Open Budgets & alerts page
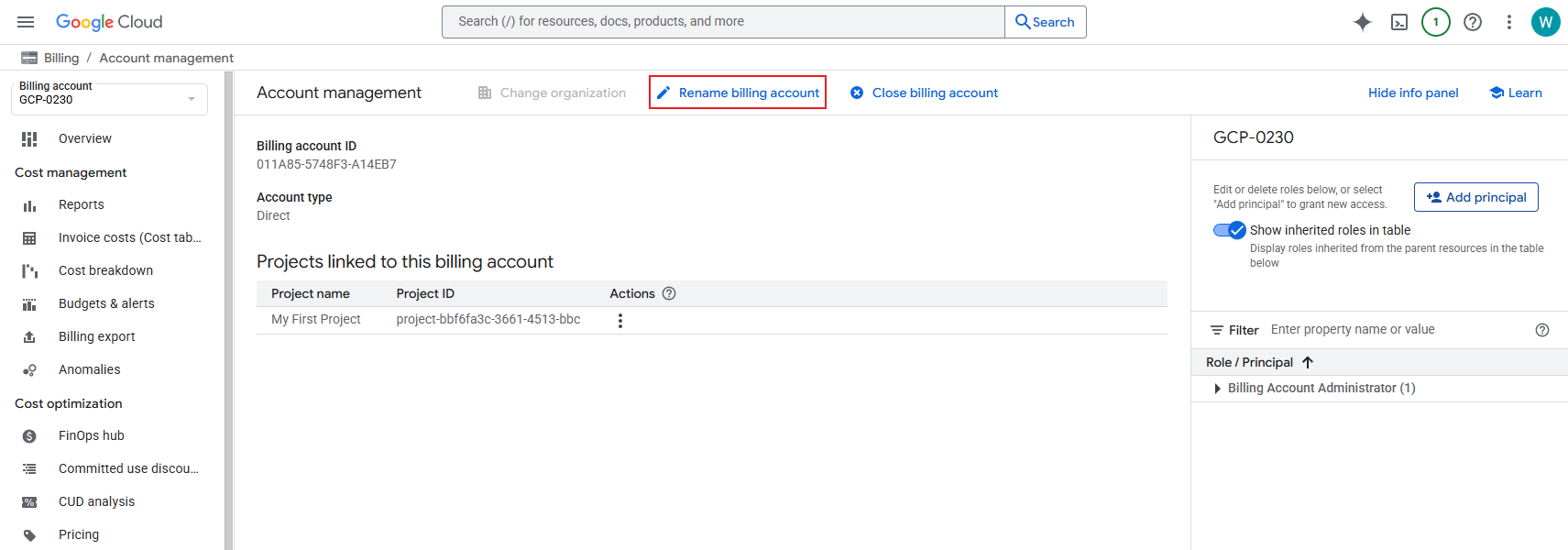Screen dimensions: 1568x550 point(106,303)
